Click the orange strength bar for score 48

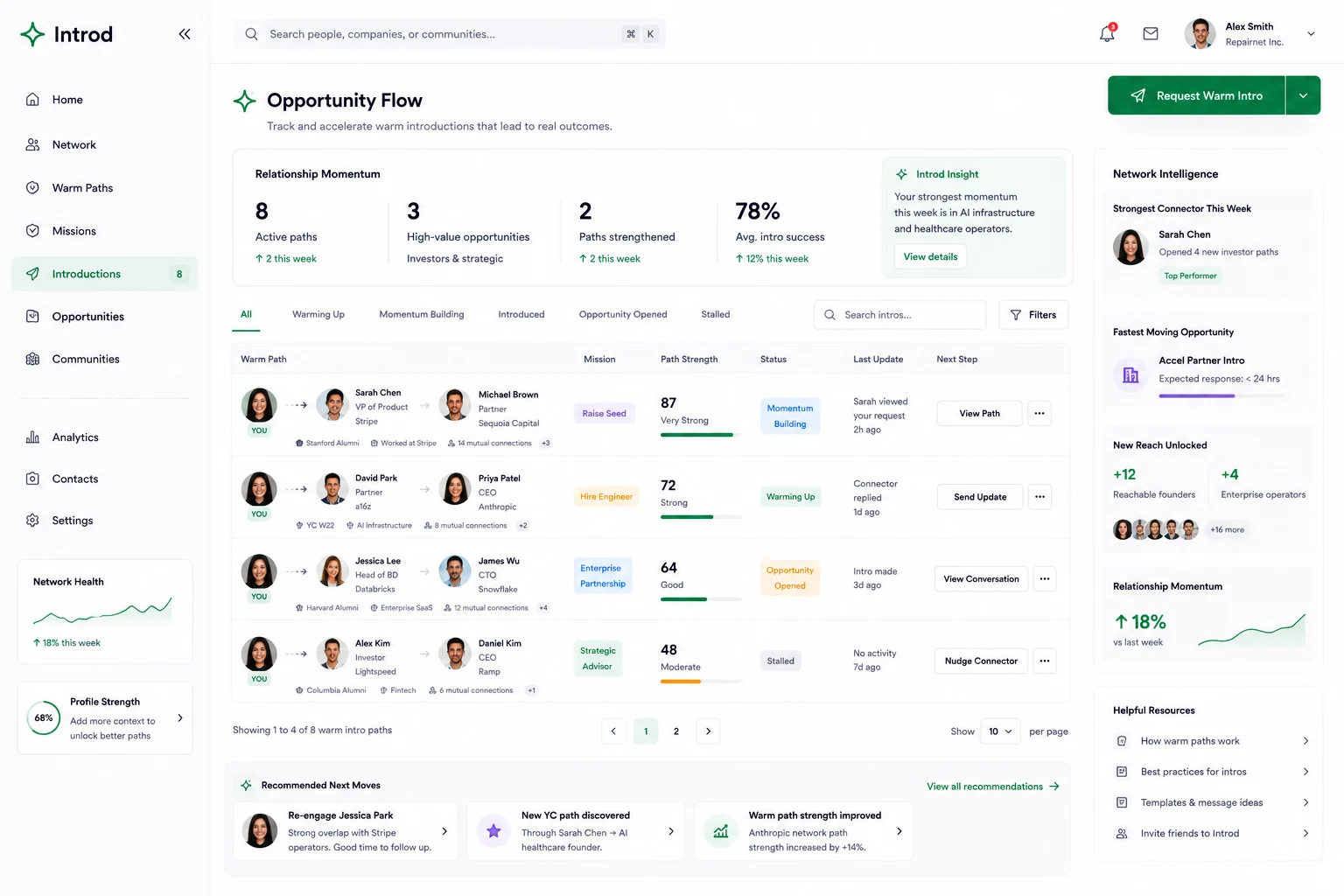click(x=701, y=682)
